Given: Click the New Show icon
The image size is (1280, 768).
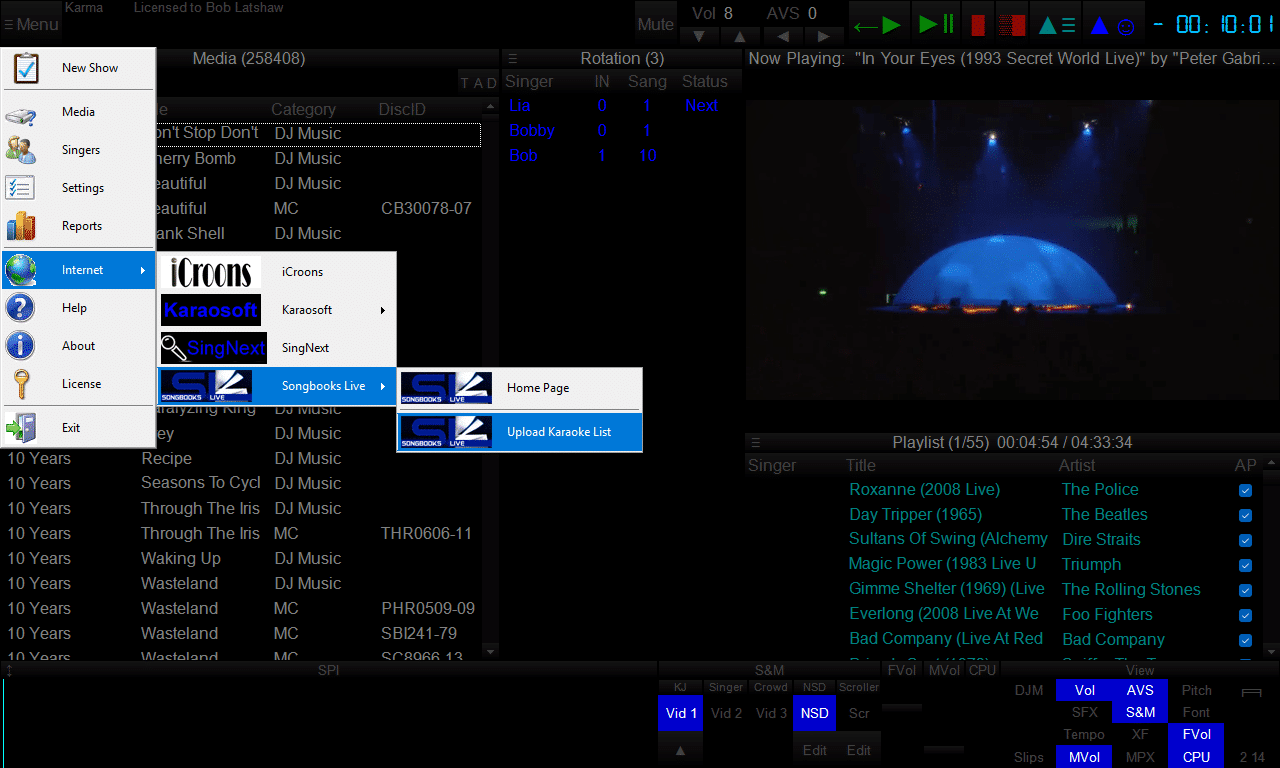Looking at the screenshot, I should [x=27, y=67].
